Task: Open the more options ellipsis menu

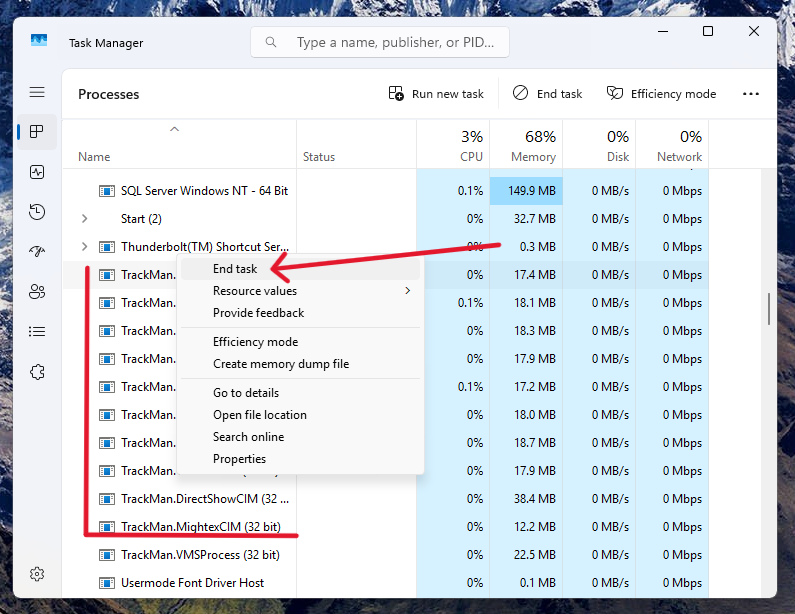Action: (751, 94)
